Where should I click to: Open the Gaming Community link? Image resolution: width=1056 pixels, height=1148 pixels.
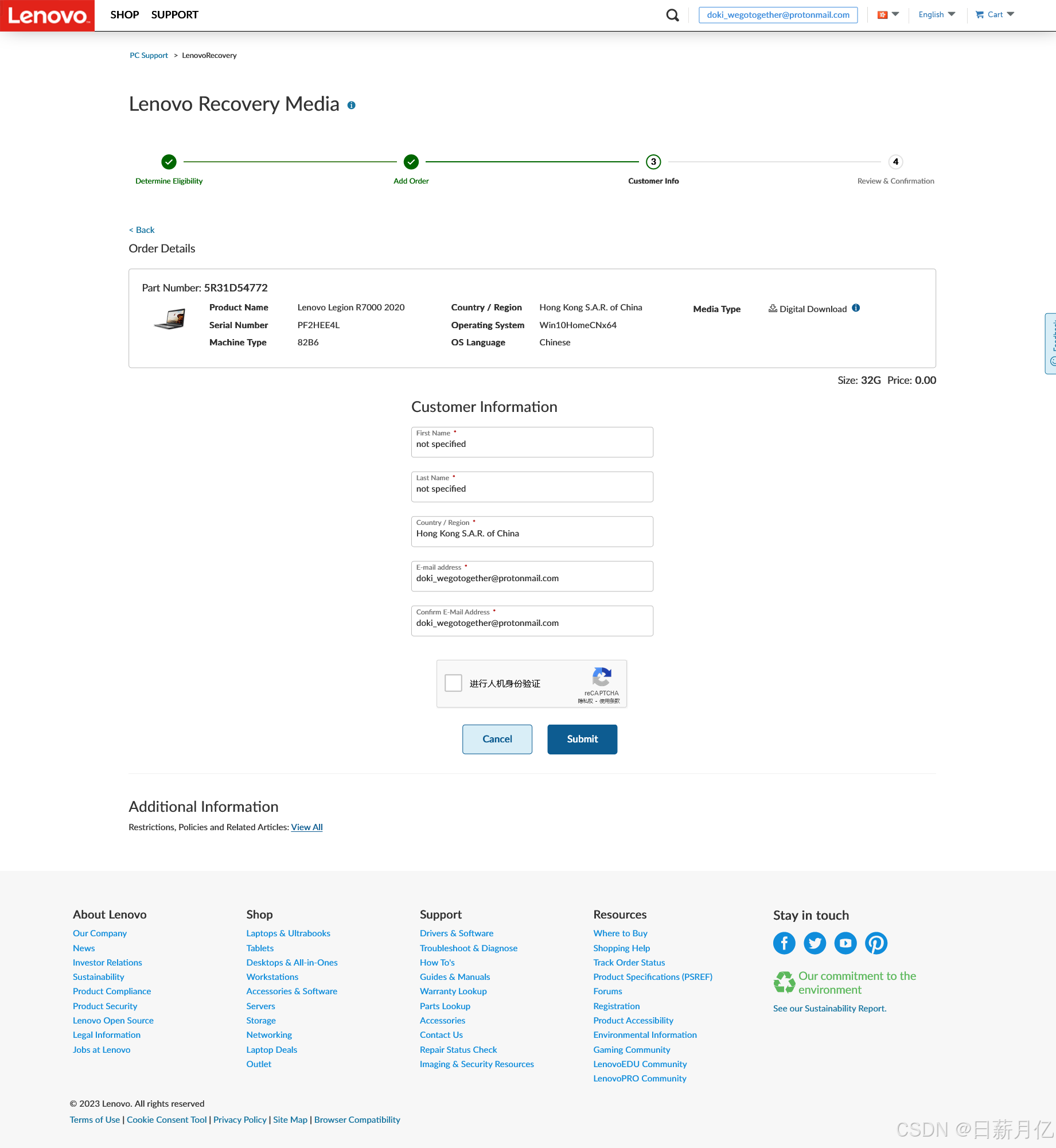pos(632,1050)
